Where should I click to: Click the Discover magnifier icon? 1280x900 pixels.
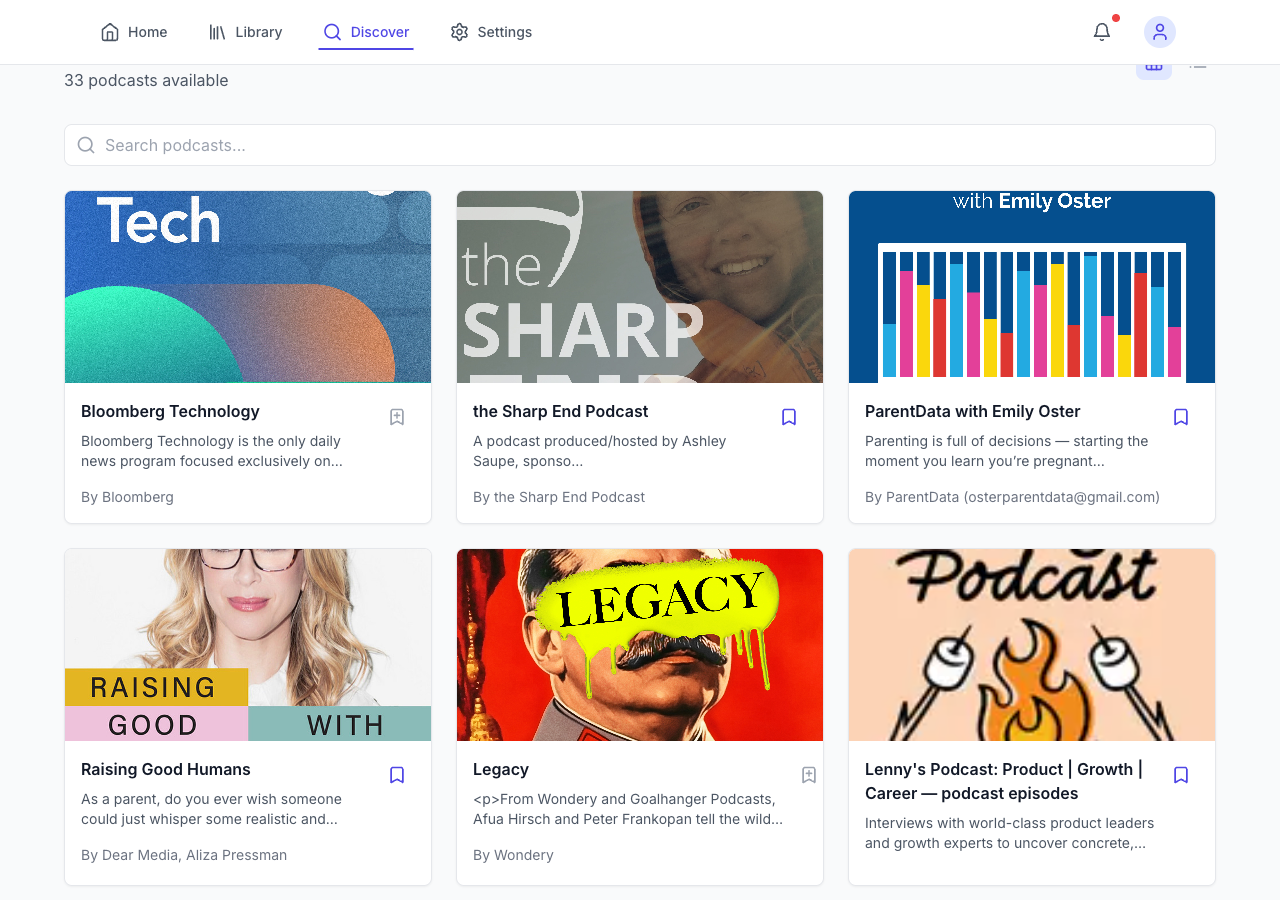(x=331, y=31)
